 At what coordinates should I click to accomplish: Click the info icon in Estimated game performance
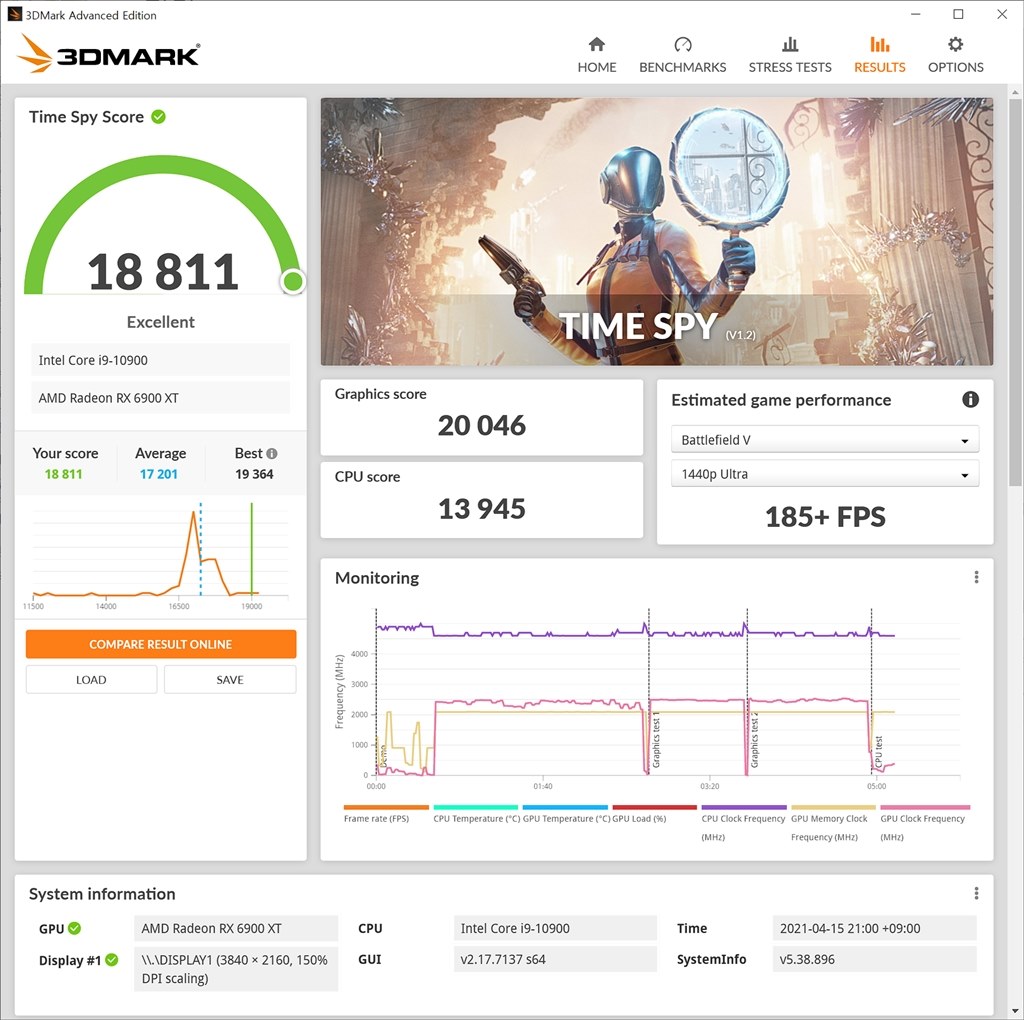[970, 400]
